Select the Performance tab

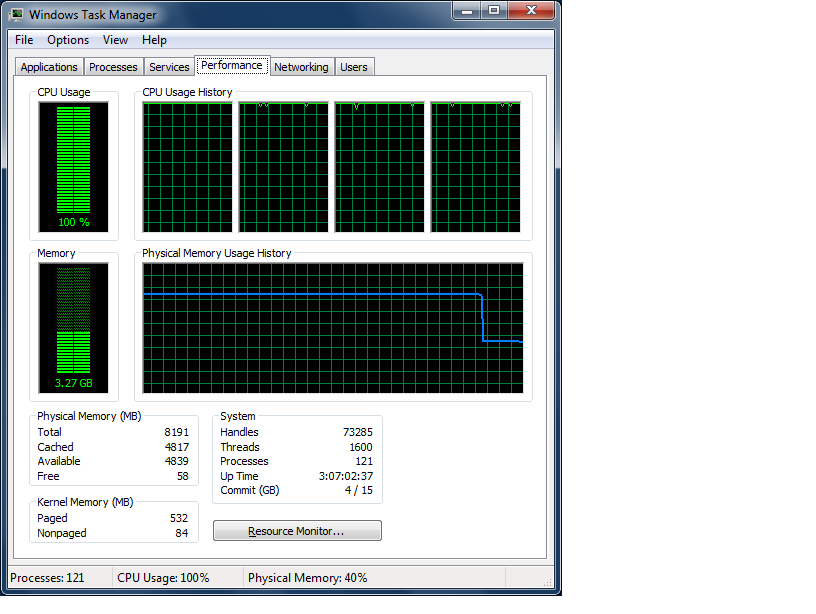(x=232, y=66)
